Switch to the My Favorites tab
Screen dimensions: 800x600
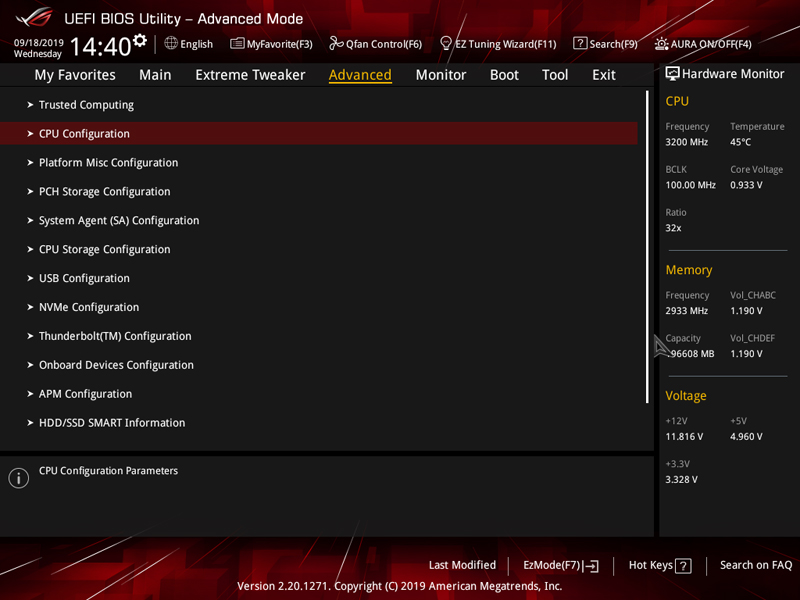(x=75, y=75)
